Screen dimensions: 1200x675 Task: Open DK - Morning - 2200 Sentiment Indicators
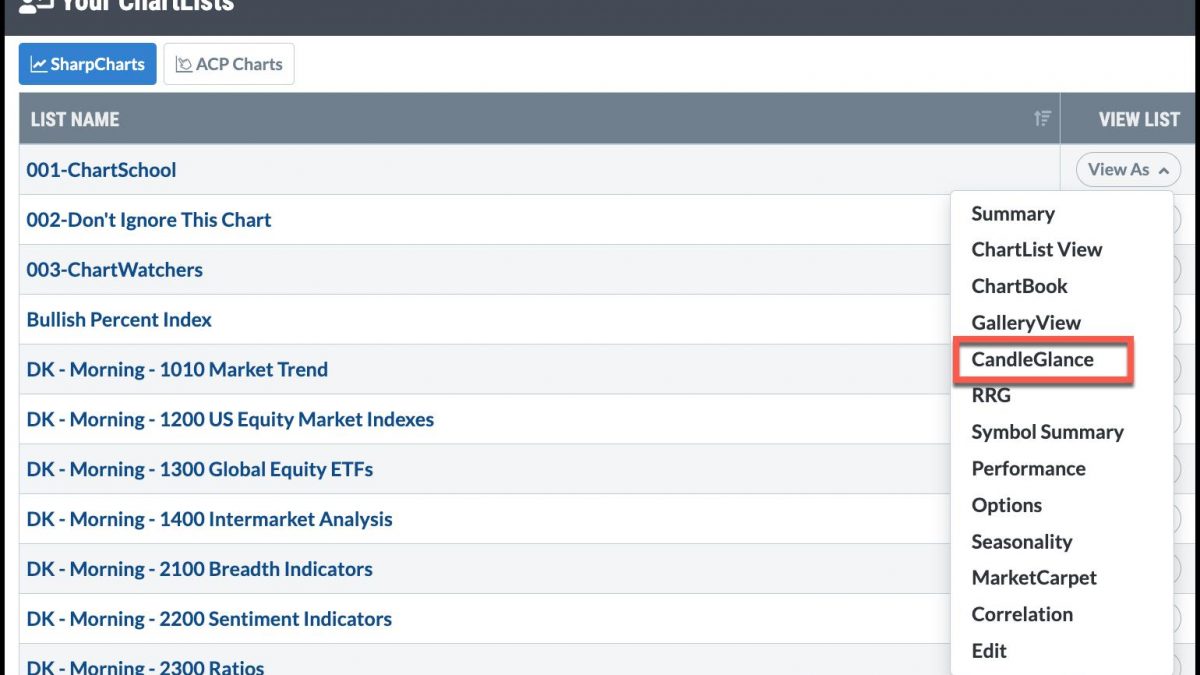pos(209,619)
